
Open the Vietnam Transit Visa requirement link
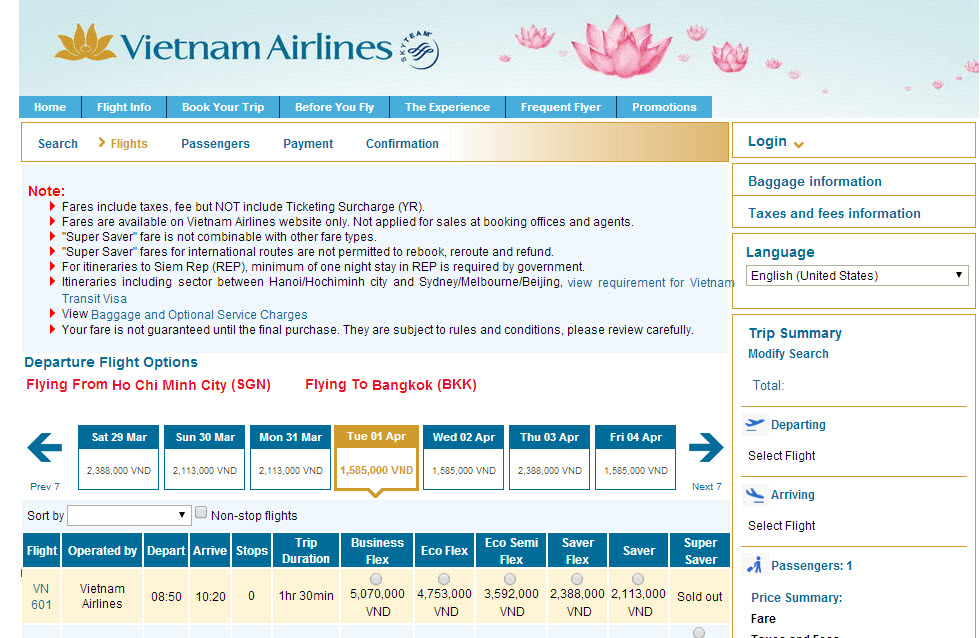tap(398, 290)
